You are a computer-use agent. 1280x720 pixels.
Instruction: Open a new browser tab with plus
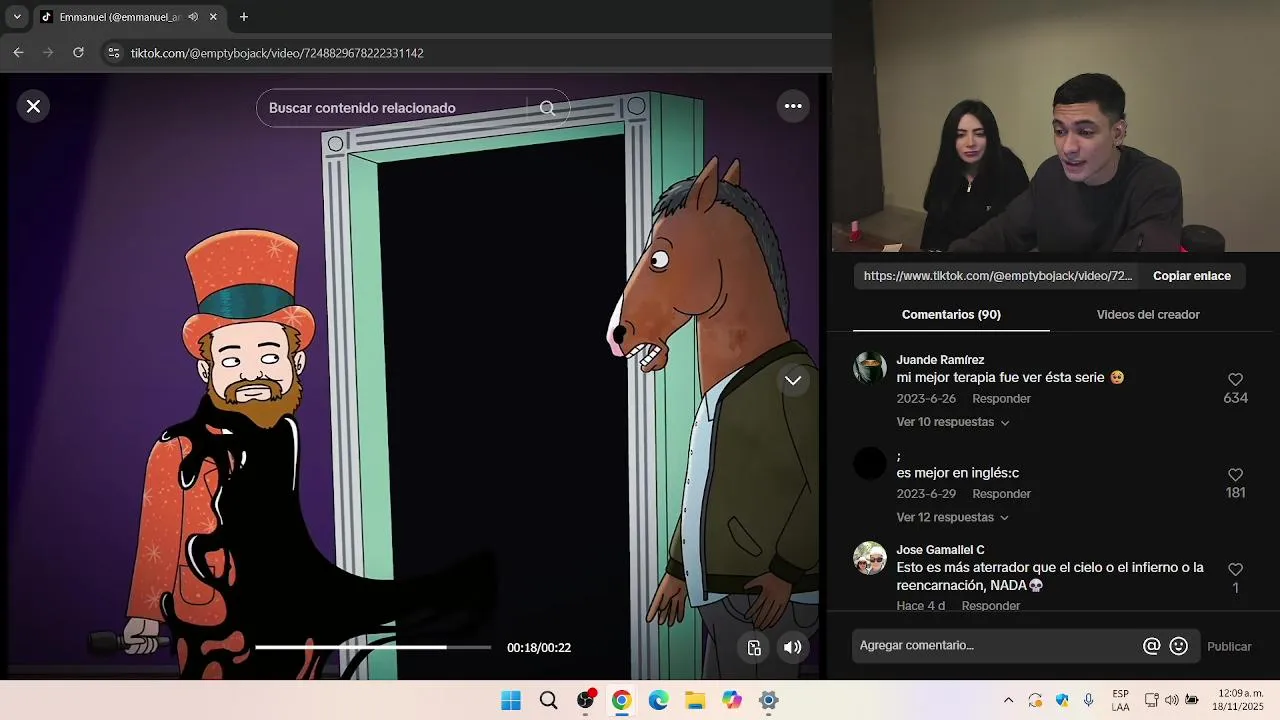coord(243,17)
